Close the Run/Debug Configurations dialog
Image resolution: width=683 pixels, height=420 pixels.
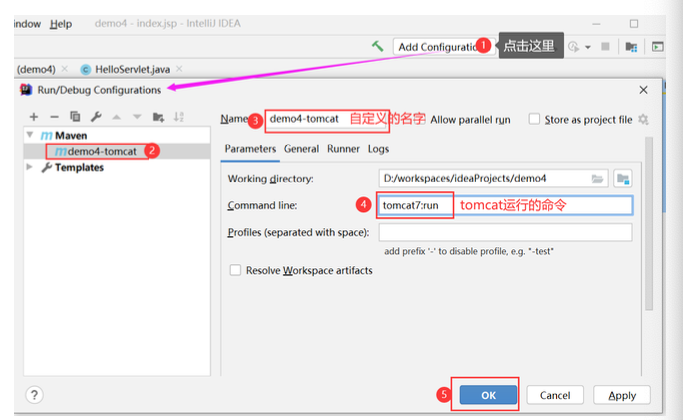tap(643, 90)
